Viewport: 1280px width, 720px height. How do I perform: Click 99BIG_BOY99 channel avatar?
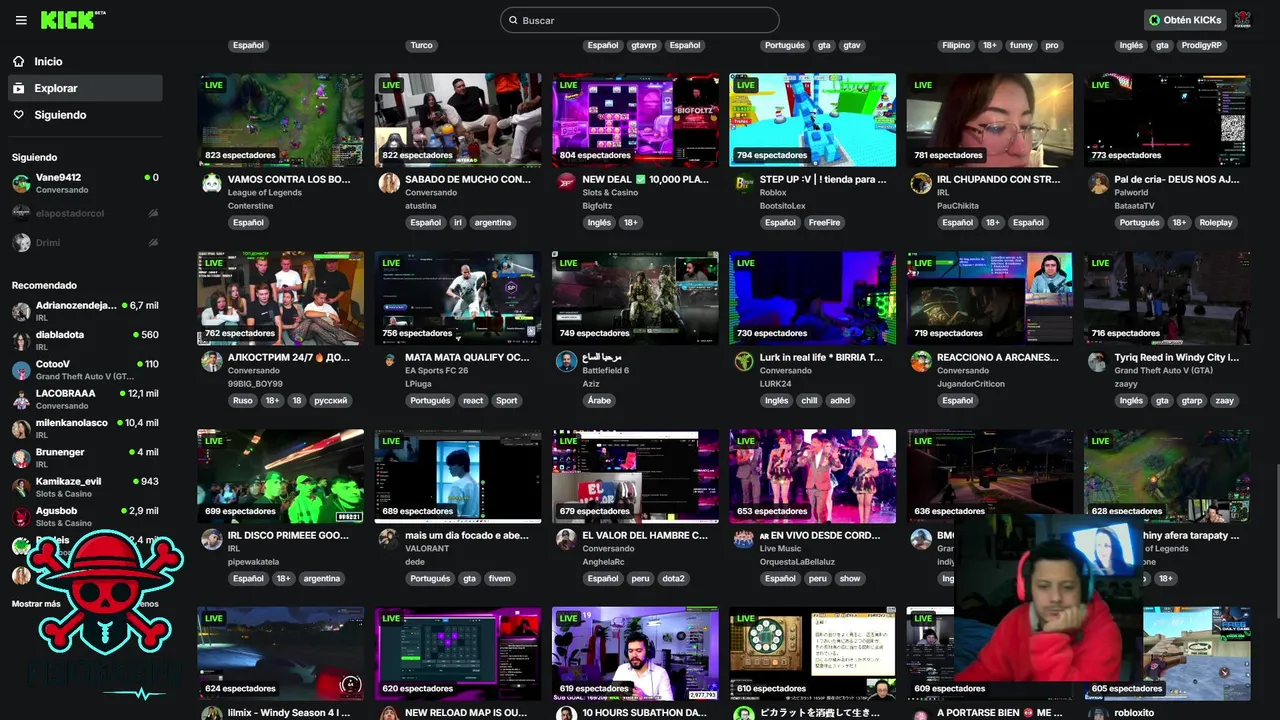coord(212,361)
